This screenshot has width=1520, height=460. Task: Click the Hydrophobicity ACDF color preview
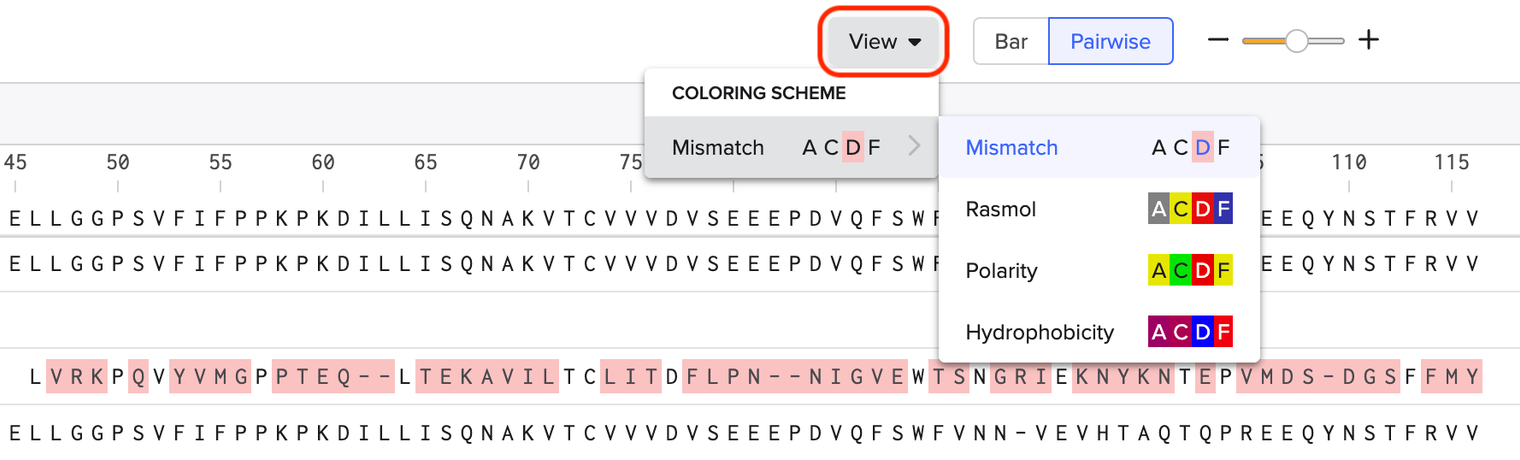(x=1189, y=332)
